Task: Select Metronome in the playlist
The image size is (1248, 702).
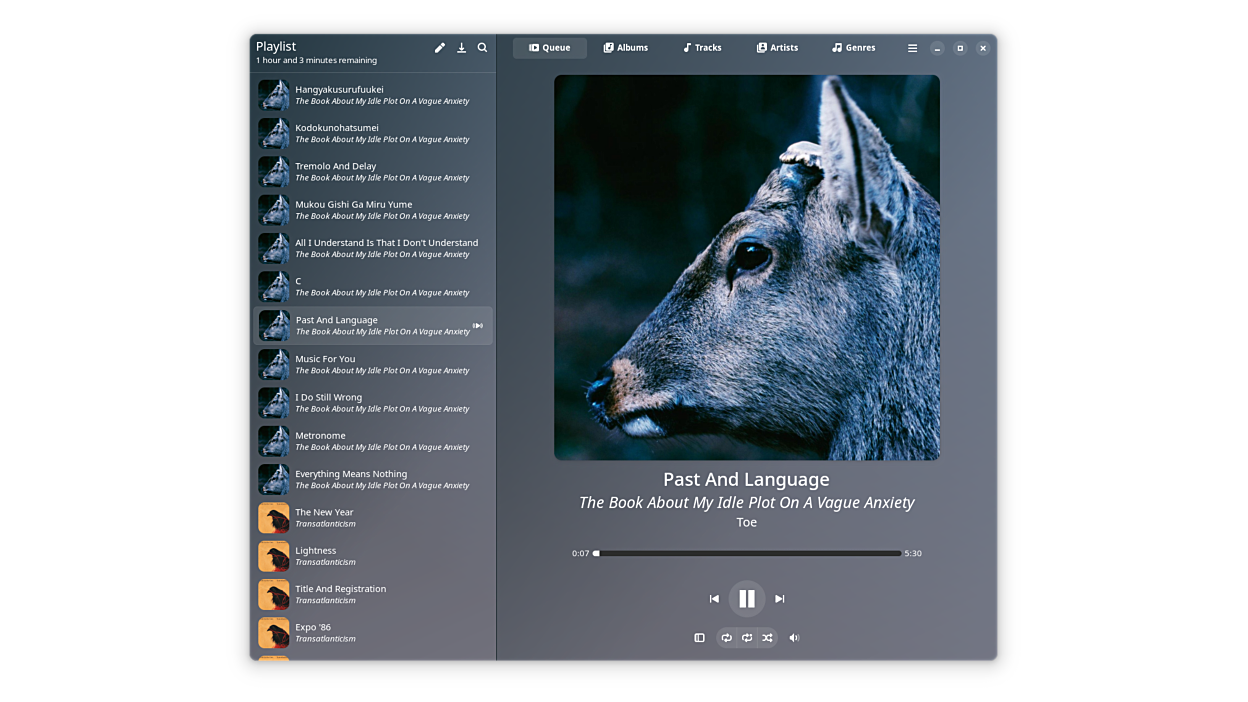Action: click(x=373, y=441)
